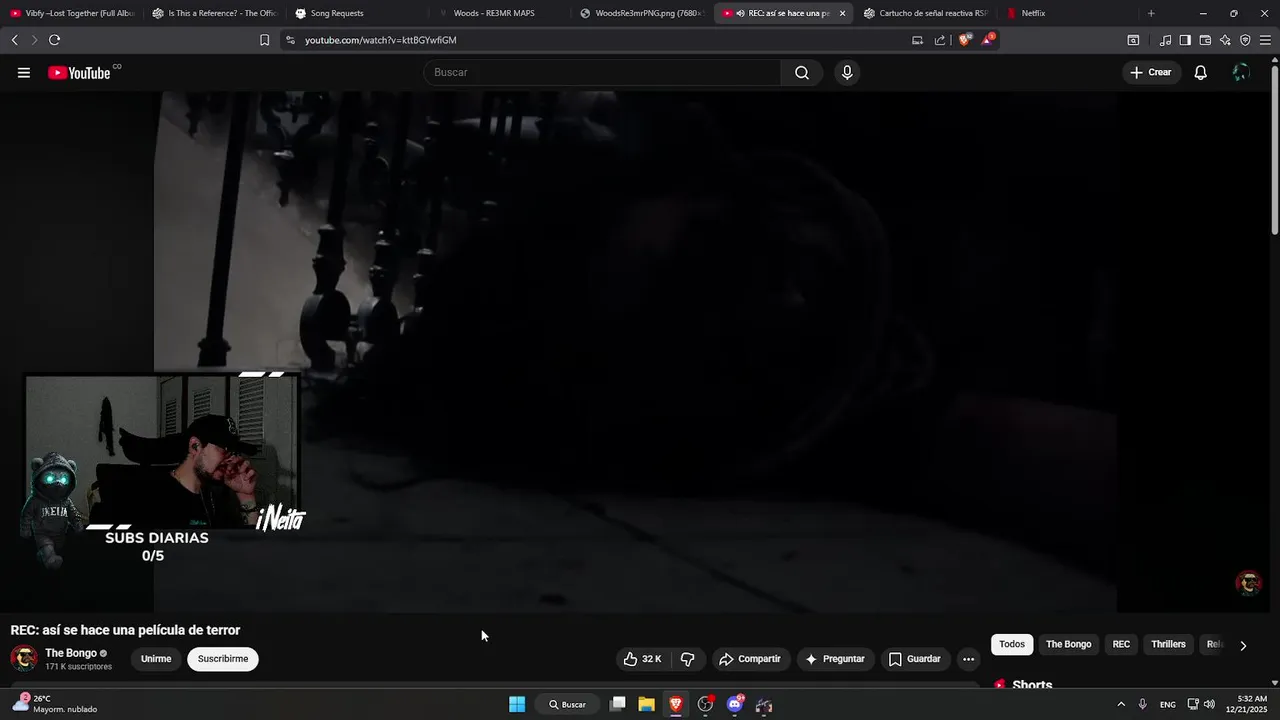
Task: Click the Guardar button
Action: 915,659
